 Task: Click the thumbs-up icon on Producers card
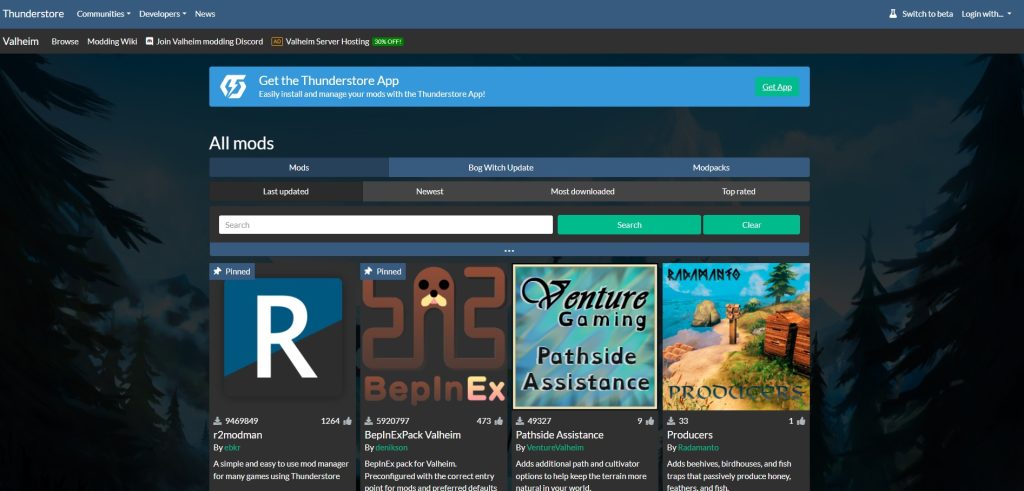[x=801, y=421]
